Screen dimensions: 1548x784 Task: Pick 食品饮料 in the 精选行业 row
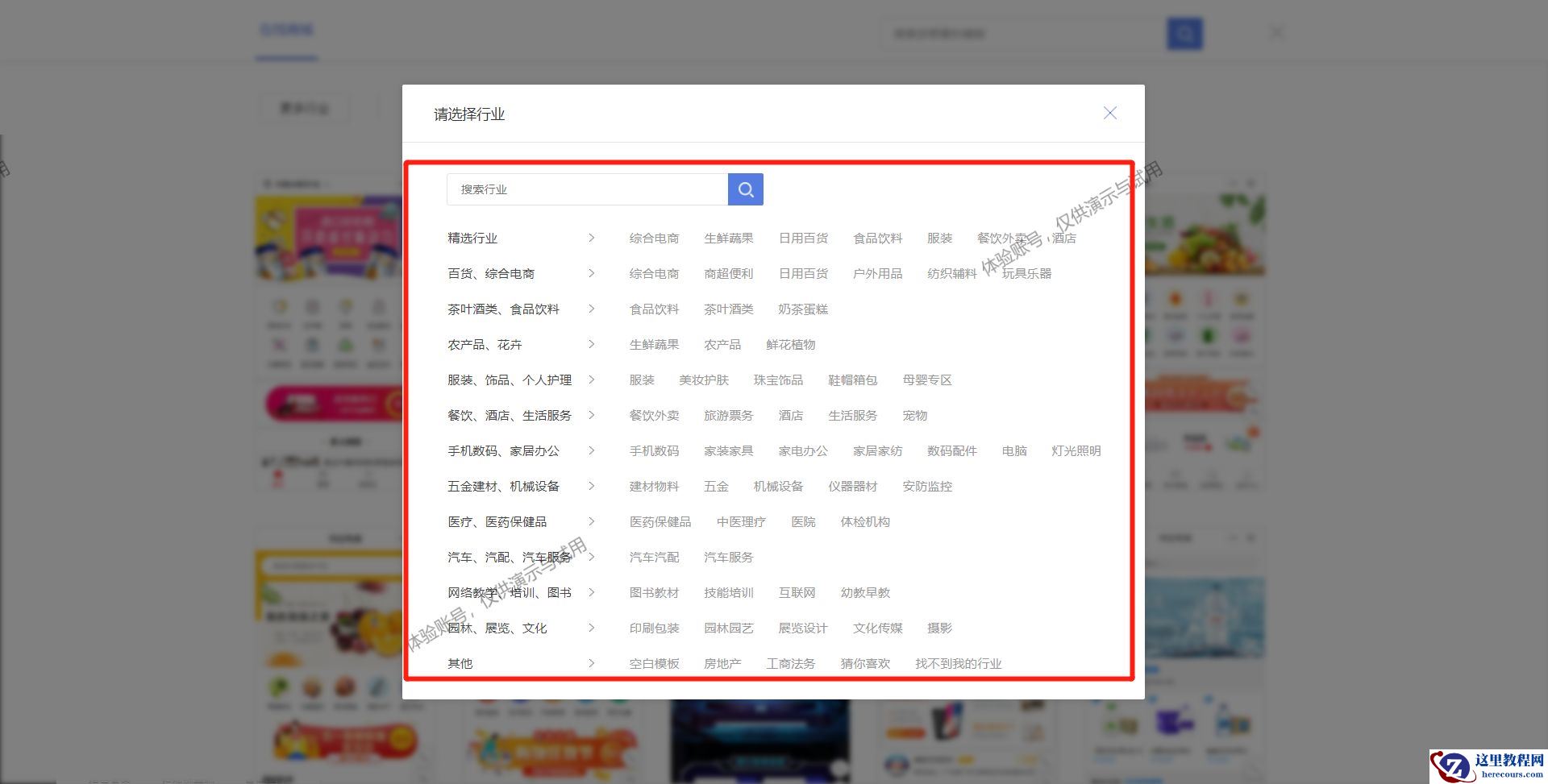878,239
